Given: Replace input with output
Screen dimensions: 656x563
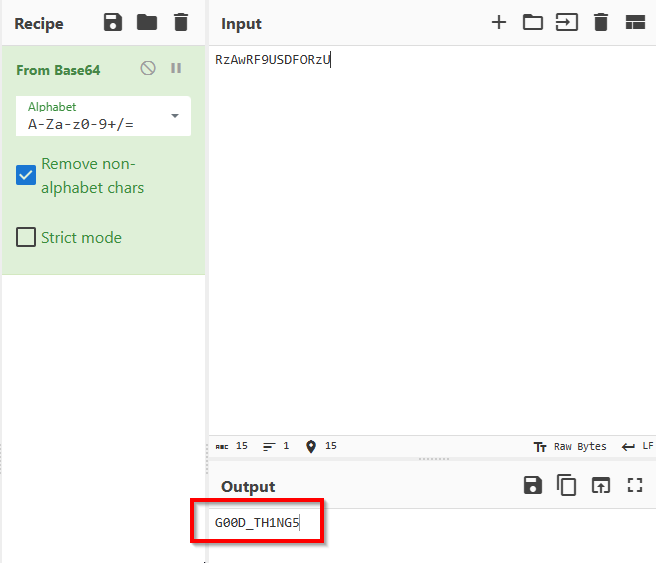Looking at the screenshot, I should (x=601, y=486).
